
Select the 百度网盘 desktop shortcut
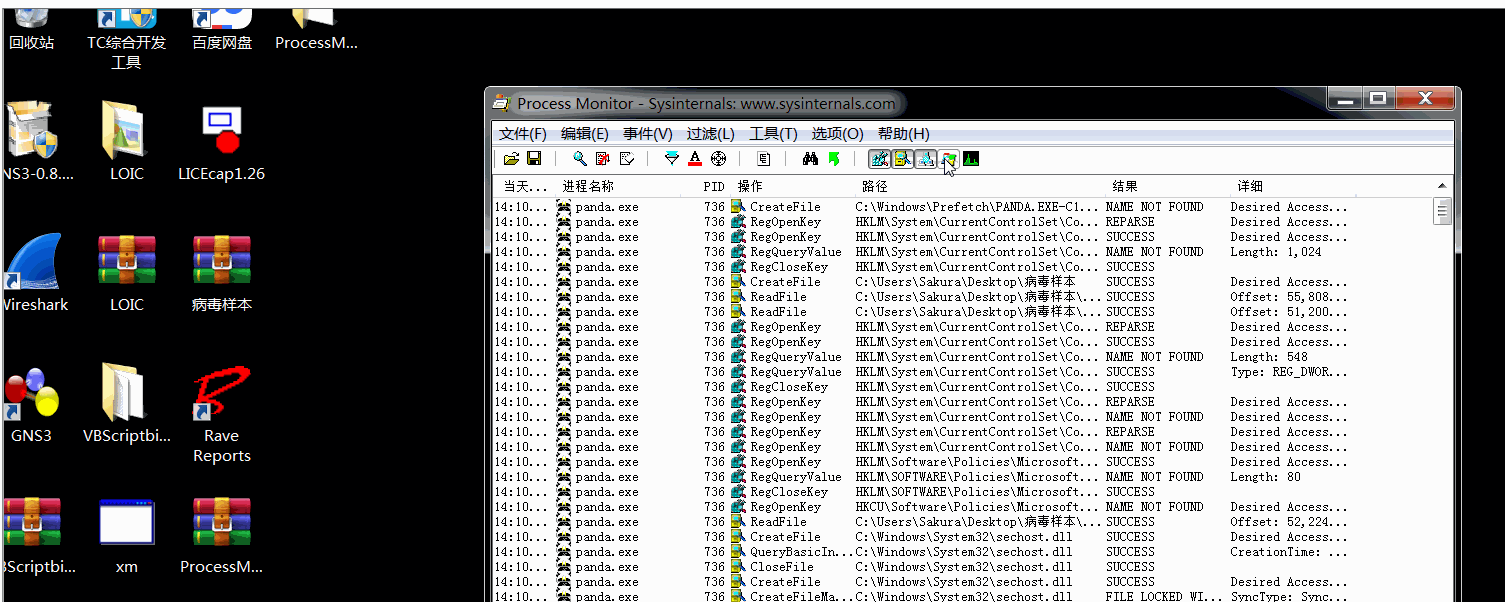coord(222,28)
